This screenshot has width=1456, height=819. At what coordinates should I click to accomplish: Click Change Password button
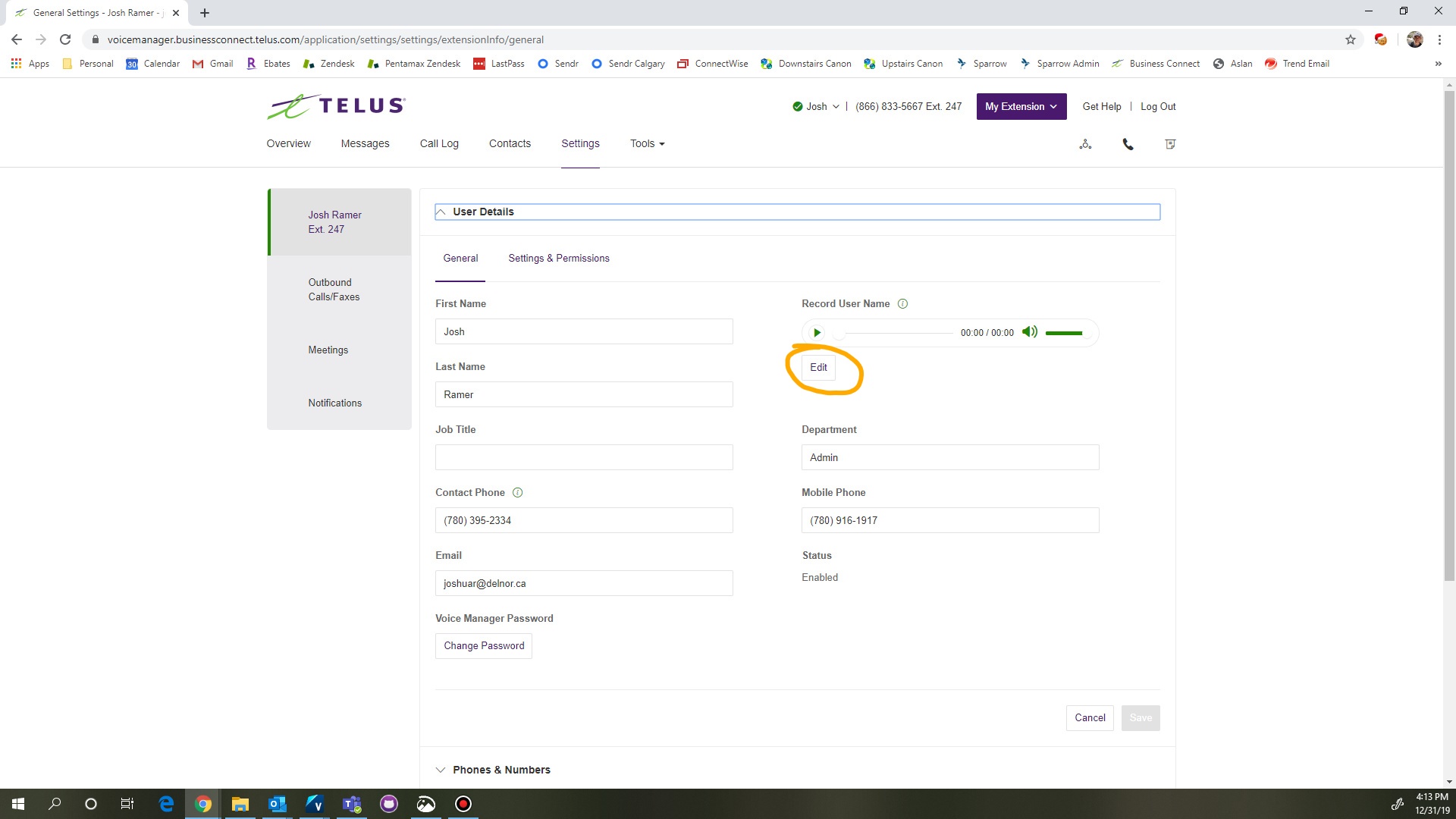pos(484,645)
